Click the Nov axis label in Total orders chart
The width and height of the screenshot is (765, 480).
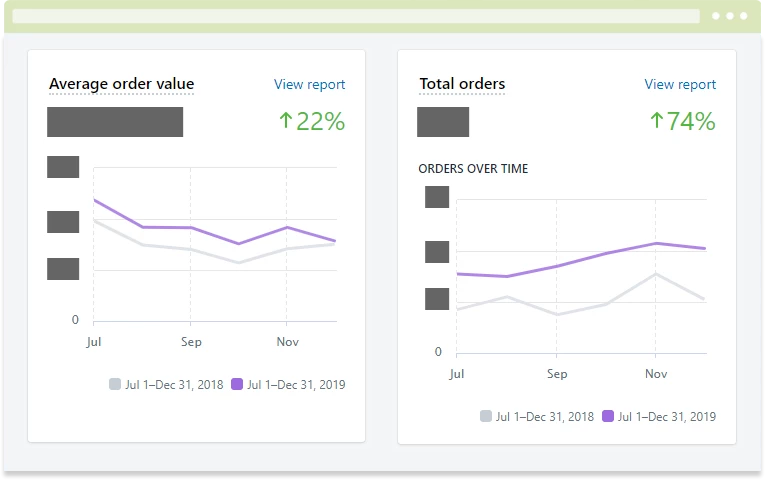pos(656,374)
